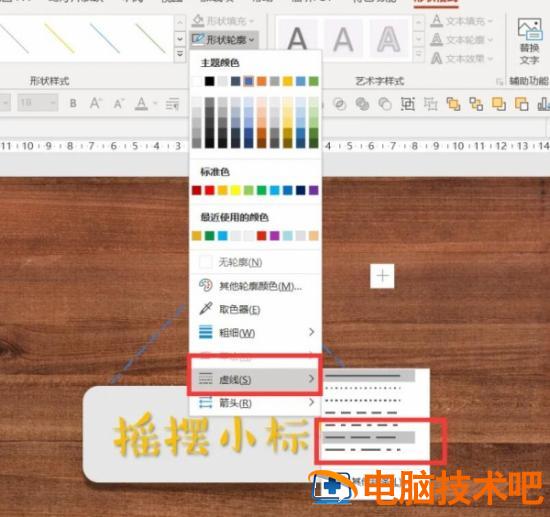
Task: Choose black in the theme colors row
Action: click(209, 81)
